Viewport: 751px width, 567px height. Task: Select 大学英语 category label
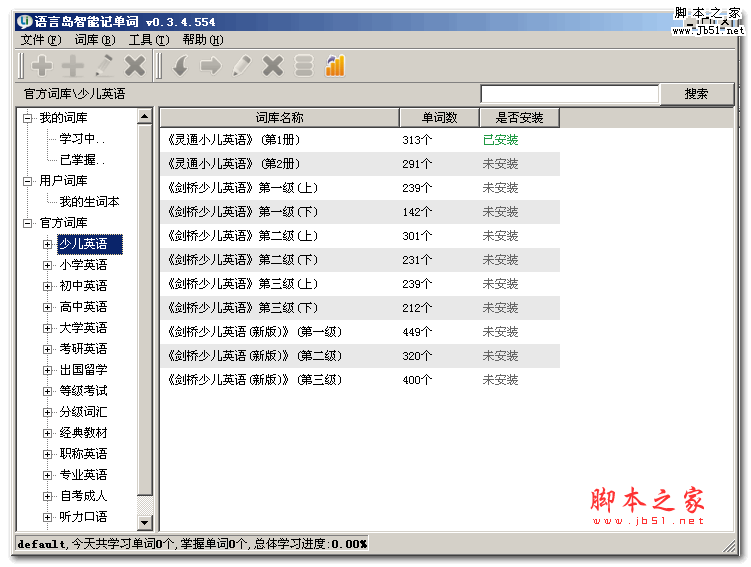[83, 329]
